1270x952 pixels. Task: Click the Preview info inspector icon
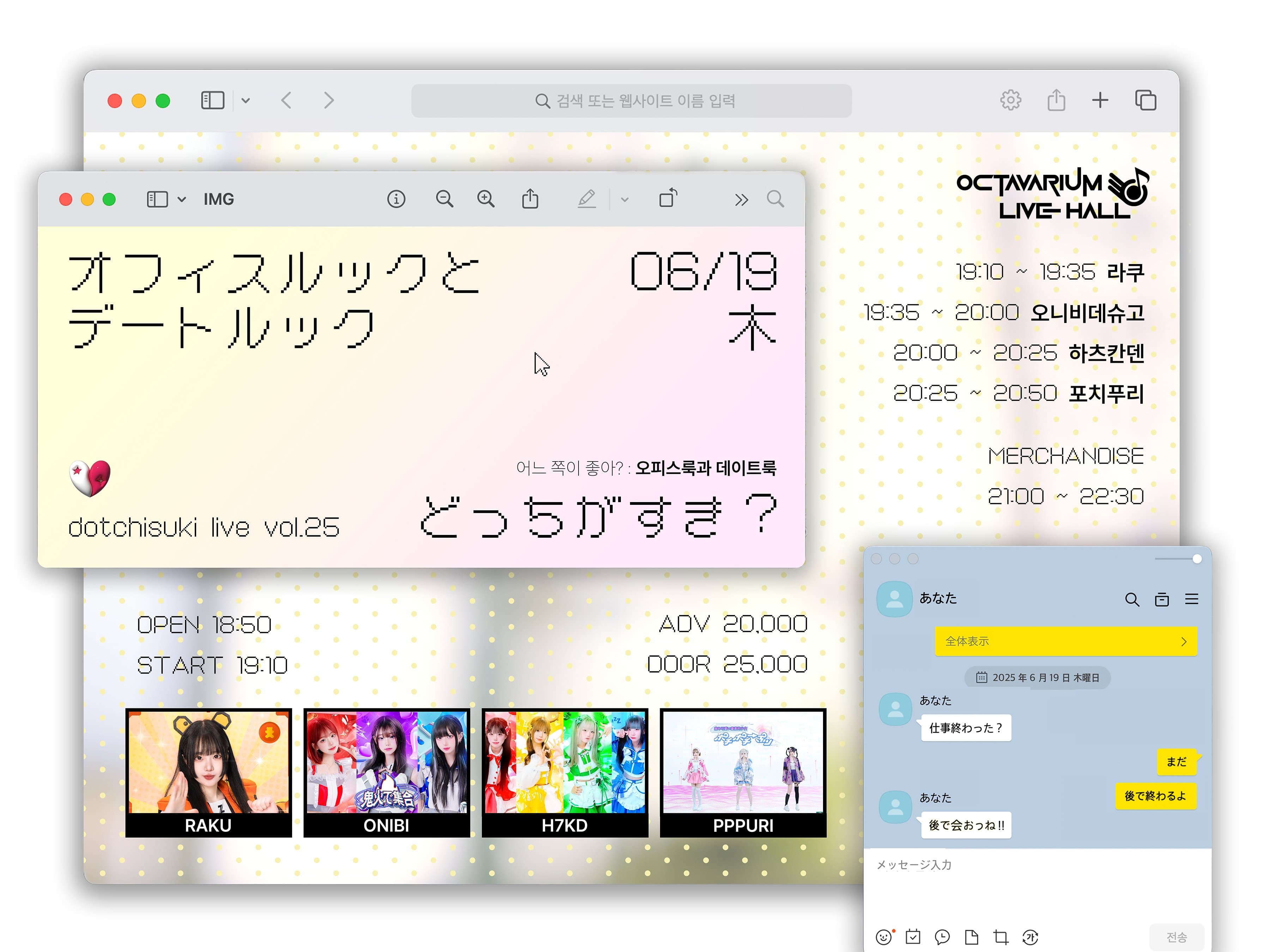[x=395, y=199]
